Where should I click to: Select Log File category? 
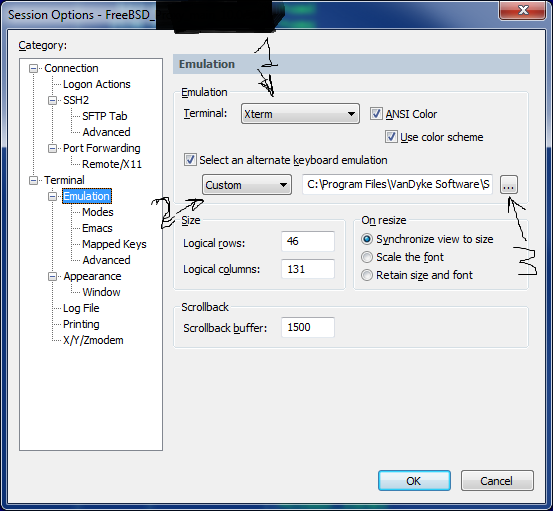[81, 309]
